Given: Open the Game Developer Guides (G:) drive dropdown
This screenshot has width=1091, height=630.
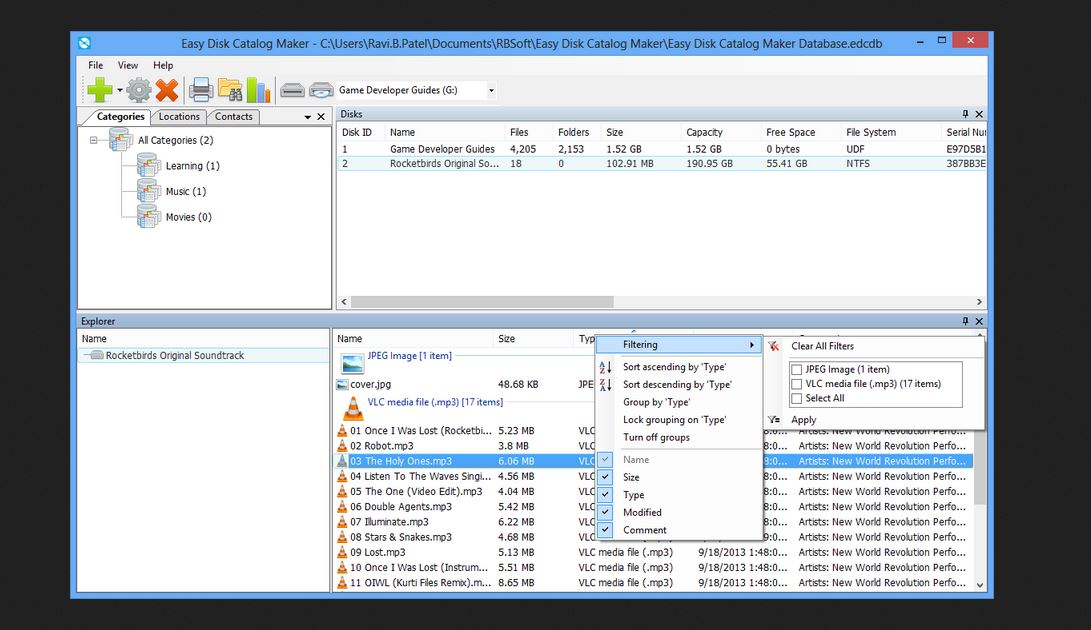Looking at the screenshot, I should point(491,90).
